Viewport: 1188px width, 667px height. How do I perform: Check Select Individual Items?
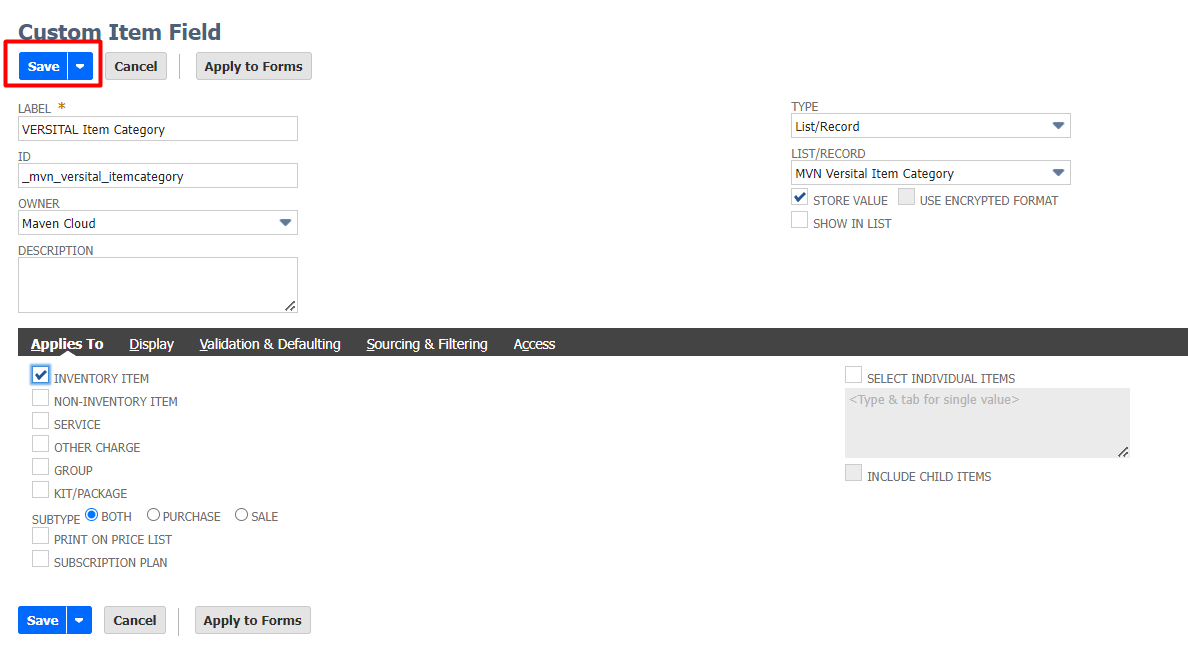(x=853, y=375)
